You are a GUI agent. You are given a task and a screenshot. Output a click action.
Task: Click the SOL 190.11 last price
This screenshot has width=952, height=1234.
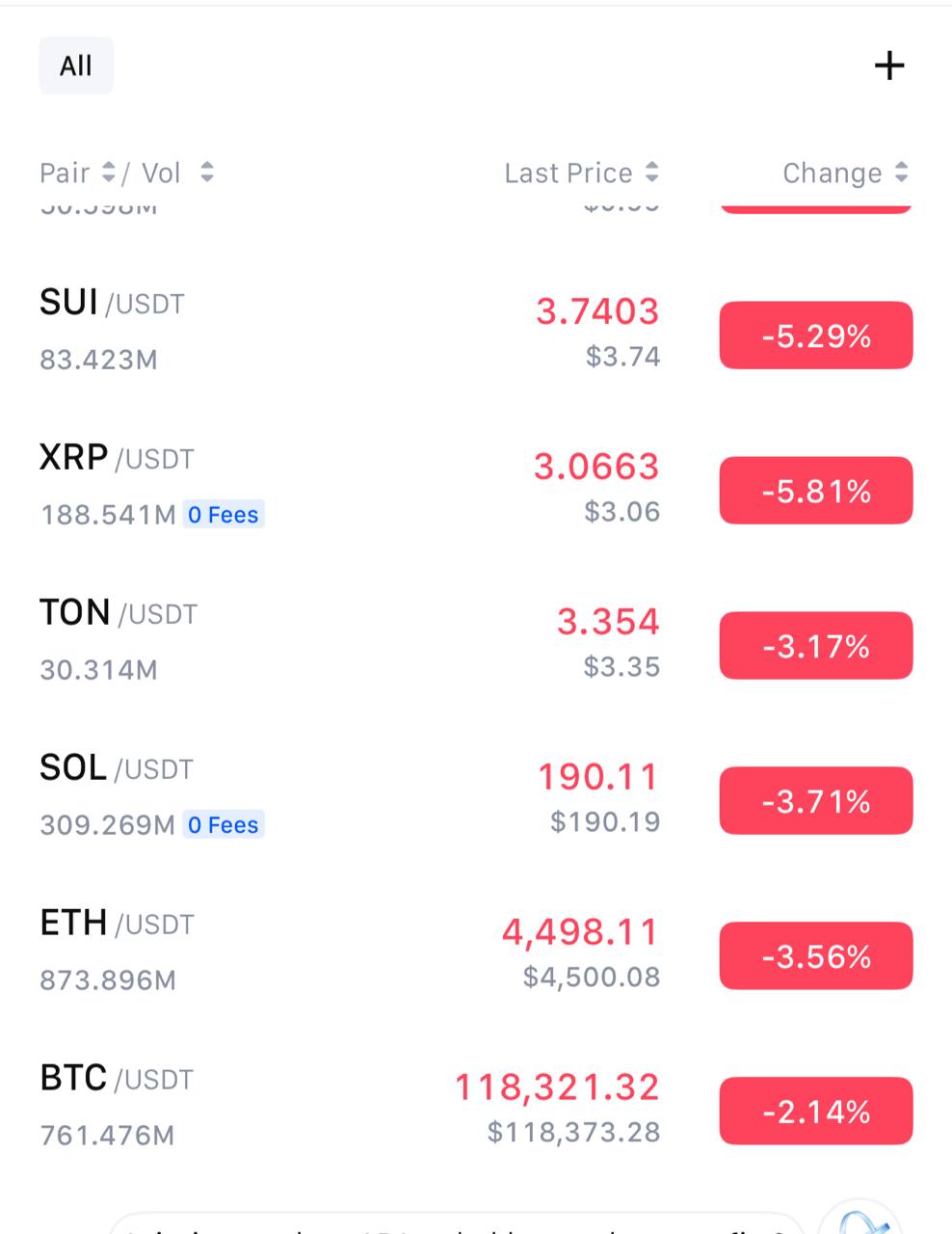click(x=598, y=777)
